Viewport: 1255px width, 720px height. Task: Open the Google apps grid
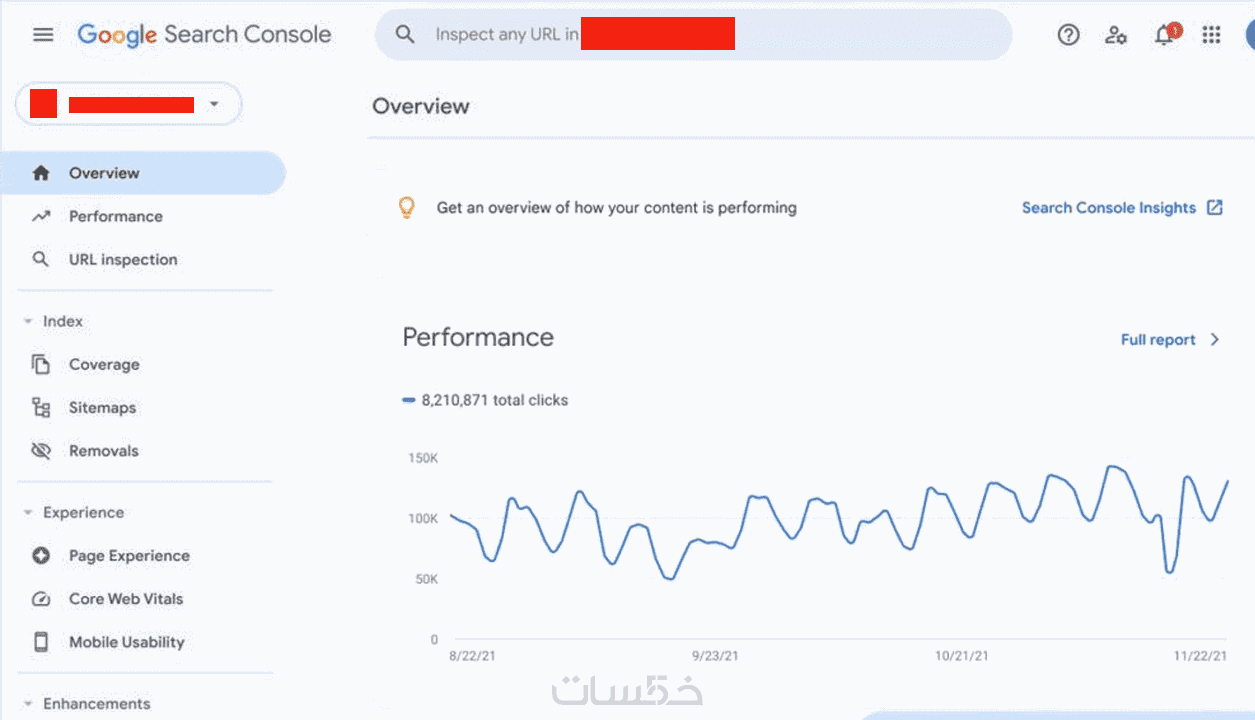pos(1211,35)
